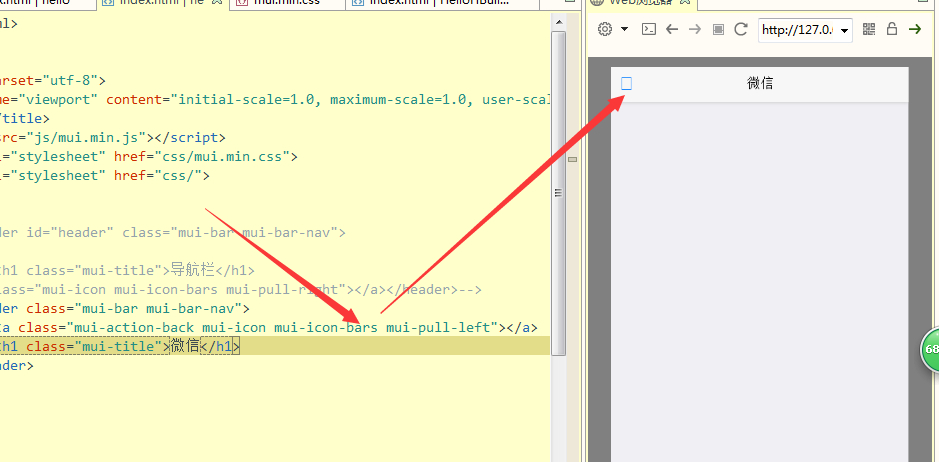The height and width of the screenshot is (462, 939).
Task: Click the 微信 title in the preview
Action: click(x=760, y=83)
